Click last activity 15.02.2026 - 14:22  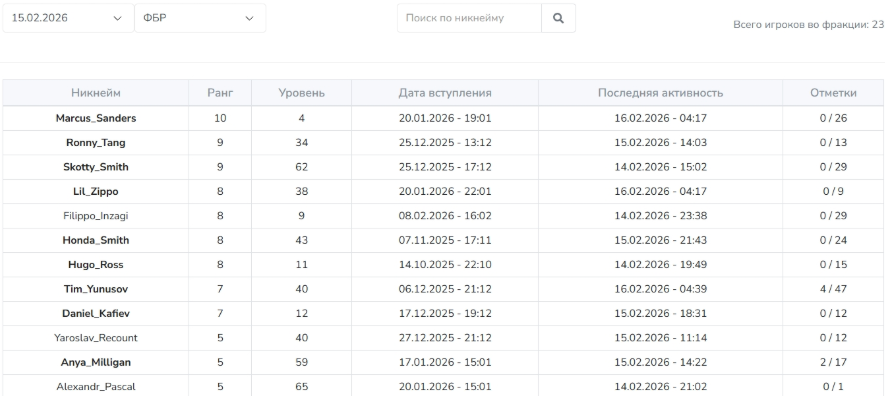660,362
